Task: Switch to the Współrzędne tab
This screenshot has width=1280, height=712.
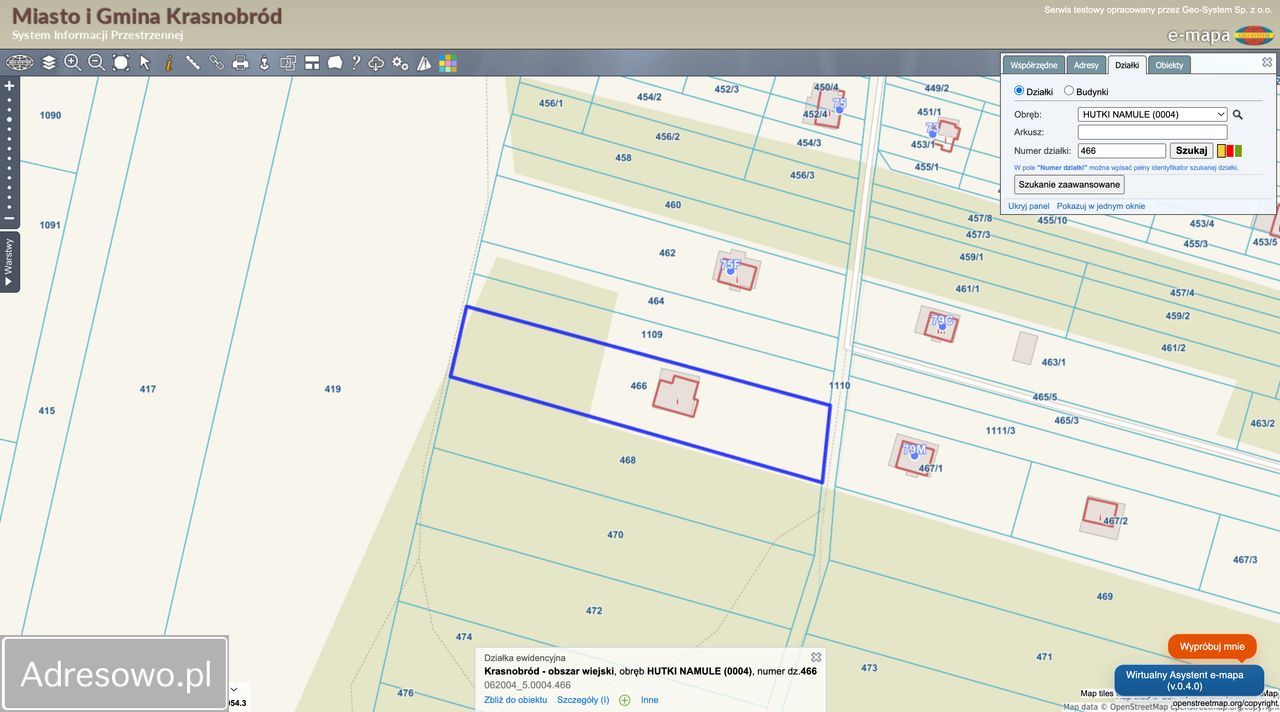Action: pos(1034,65)
